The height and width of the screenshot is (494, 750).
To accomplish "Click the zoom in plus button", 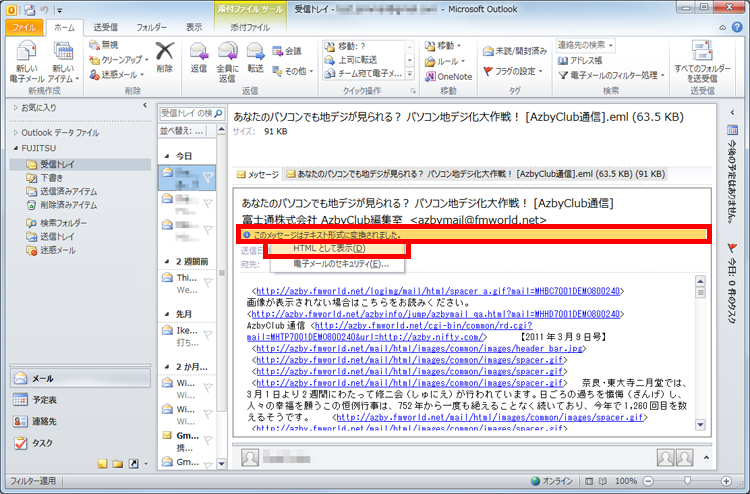I will pyautogui.click(x=726, y=481).
